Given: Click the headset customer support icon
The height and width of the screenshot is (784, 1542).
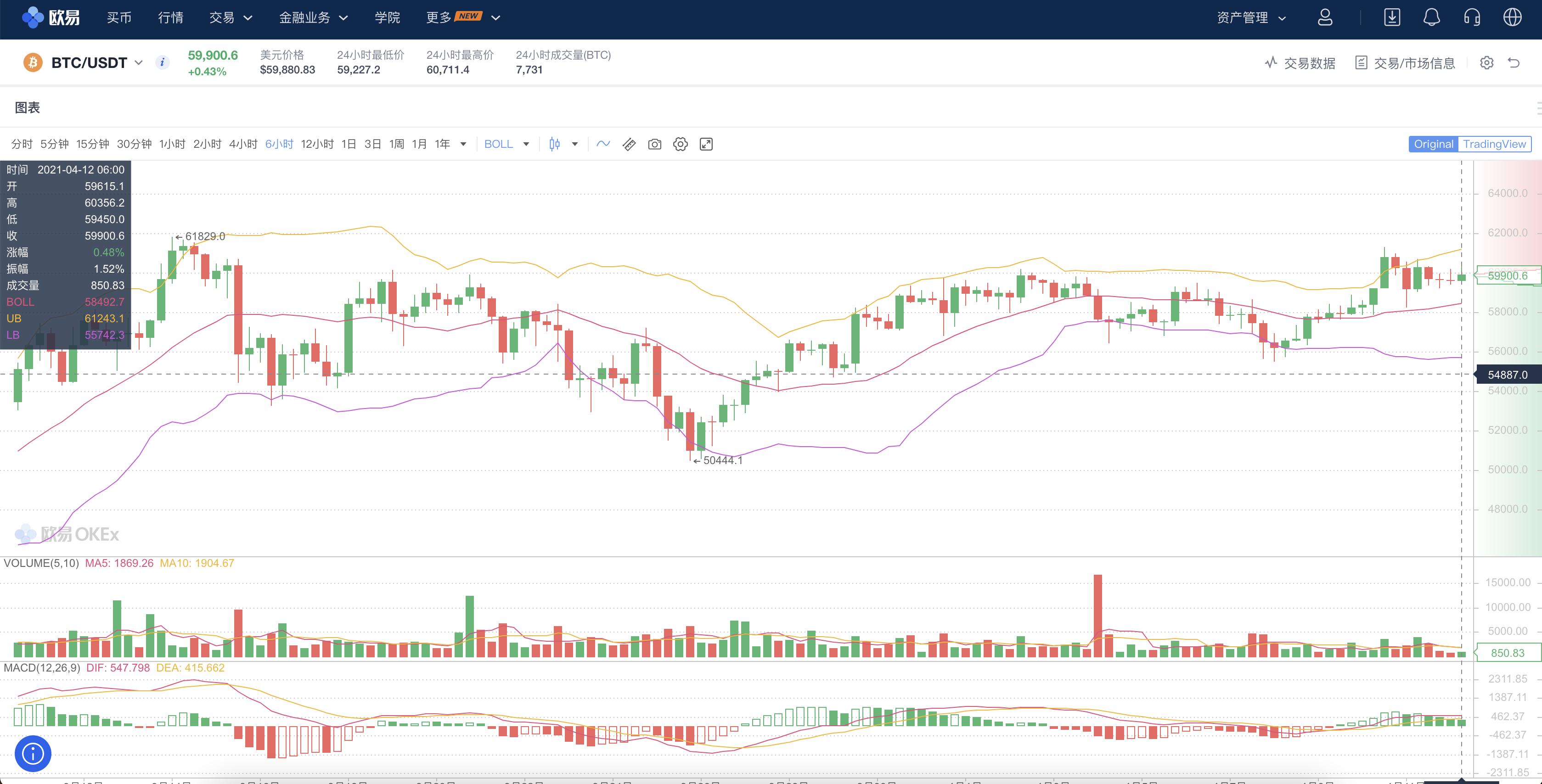Looking at the screenshot, I should (x=1472, y=17).
